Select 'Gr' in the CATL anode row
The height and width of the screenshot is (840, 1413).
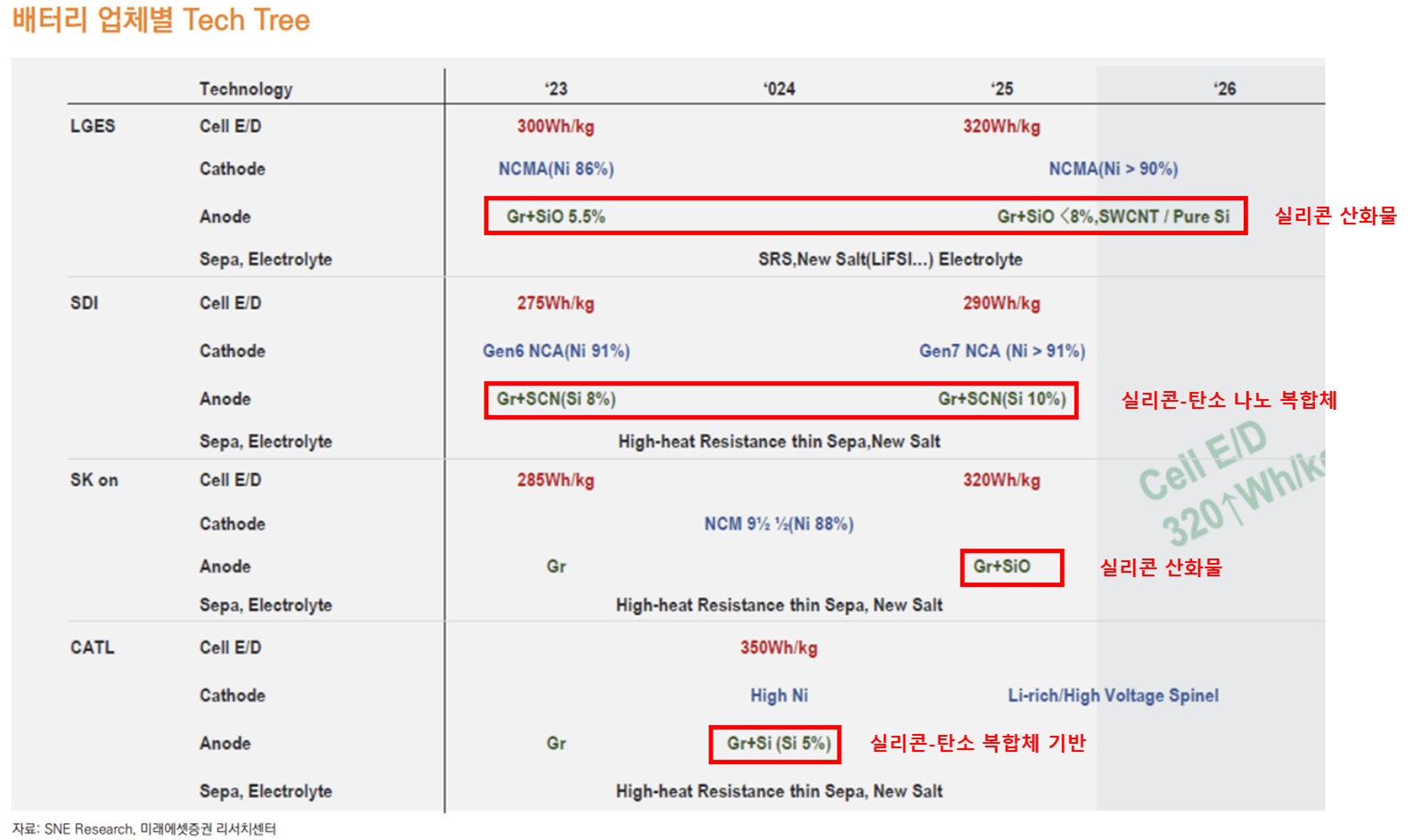556,744
